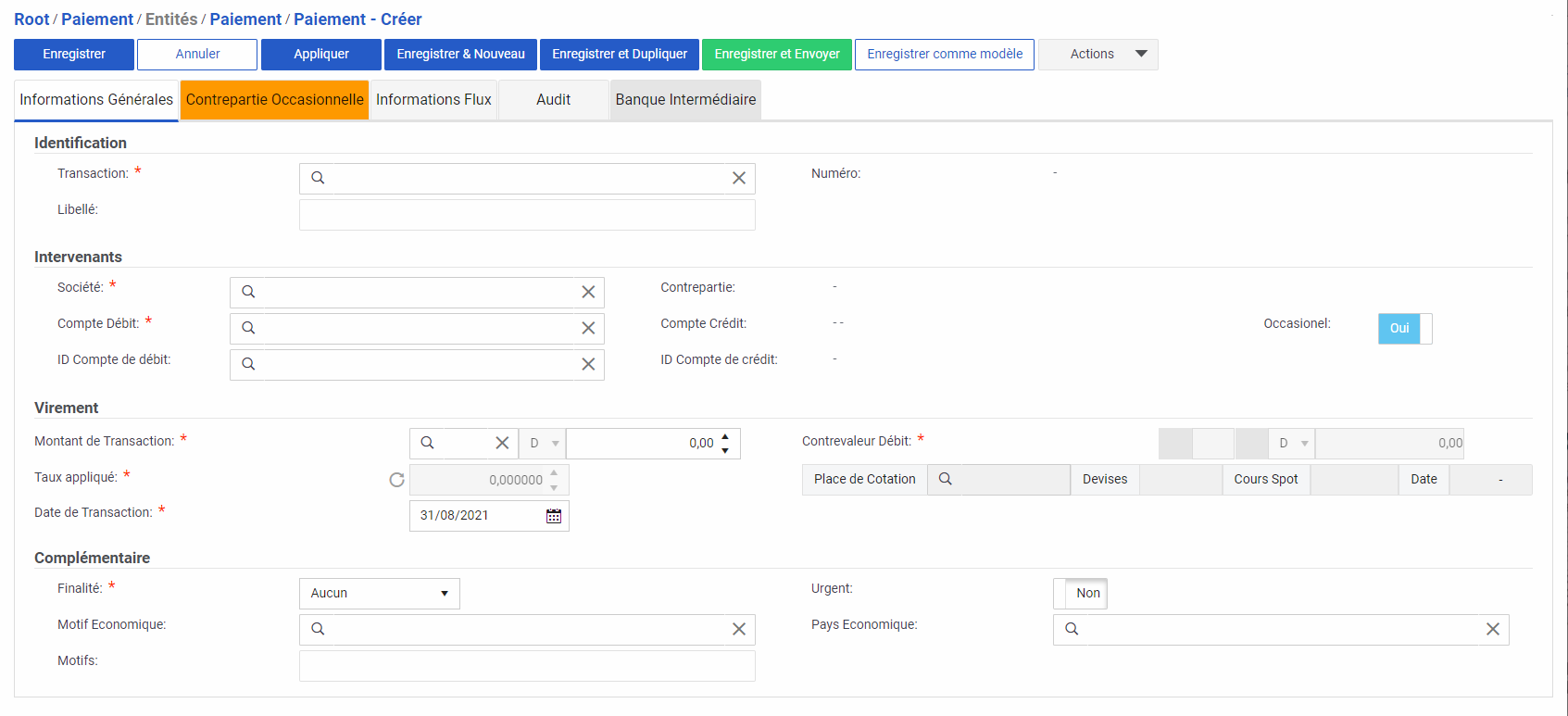Toggle the Occasionel switch set to Oui
The width and height of the screenshot is (1568, 716).
click(x=1404, y=328)
